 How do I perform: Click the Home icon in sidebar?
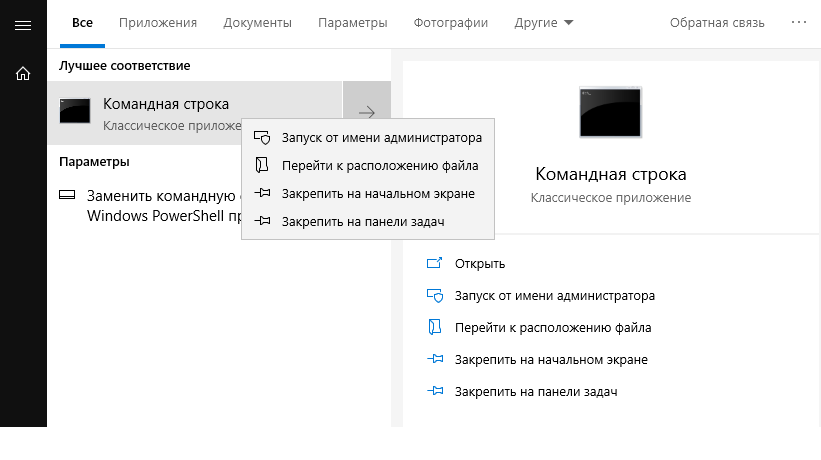tap(23, 73)
